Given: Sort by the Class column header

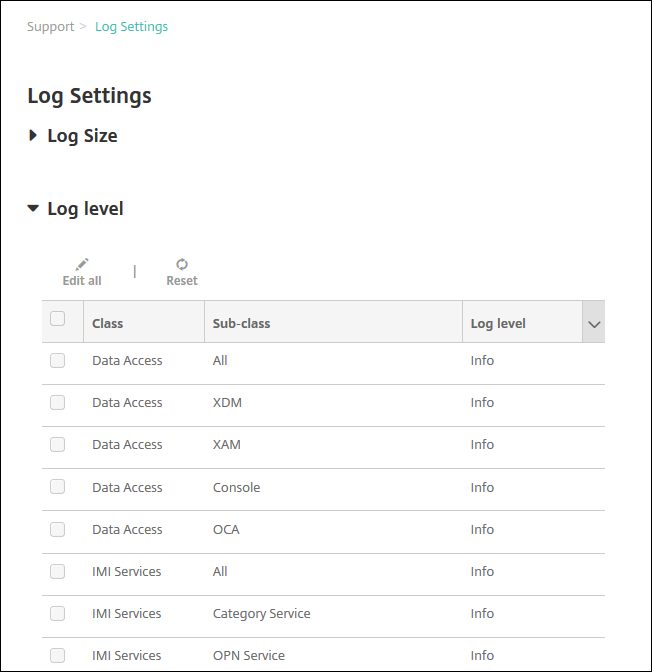Looking at the screenshot, I should pyautogui.click(x=108, y=324).
